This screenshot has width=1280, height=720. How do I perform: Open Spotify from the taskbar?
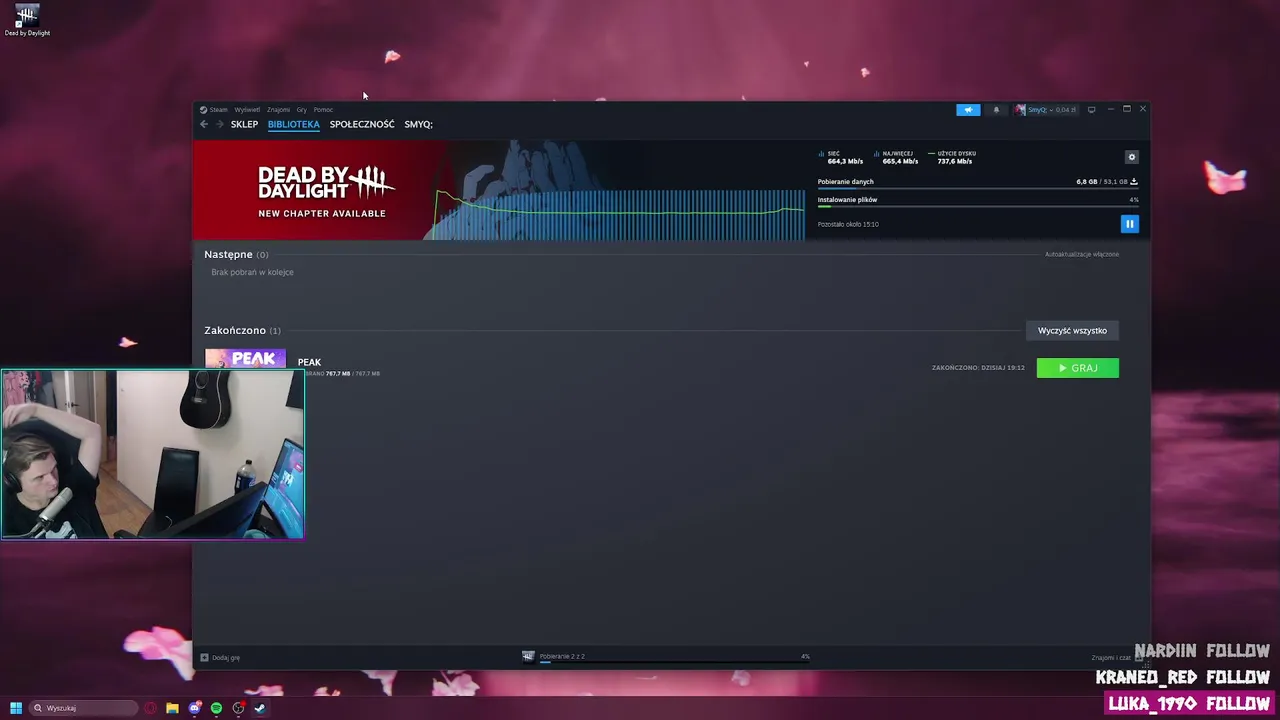216,708
